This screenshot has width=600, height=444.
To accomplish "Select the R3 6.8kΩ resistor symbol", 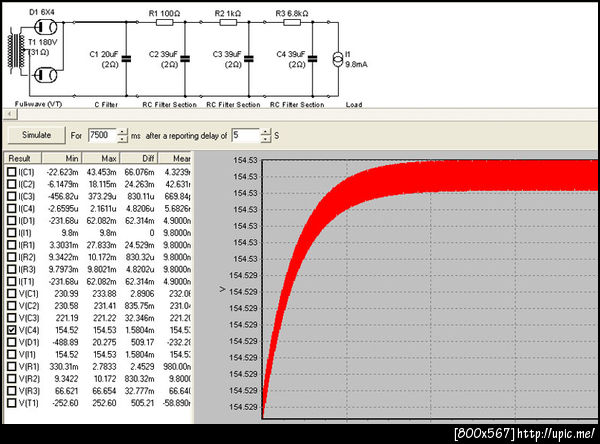I will click(292, 22).
